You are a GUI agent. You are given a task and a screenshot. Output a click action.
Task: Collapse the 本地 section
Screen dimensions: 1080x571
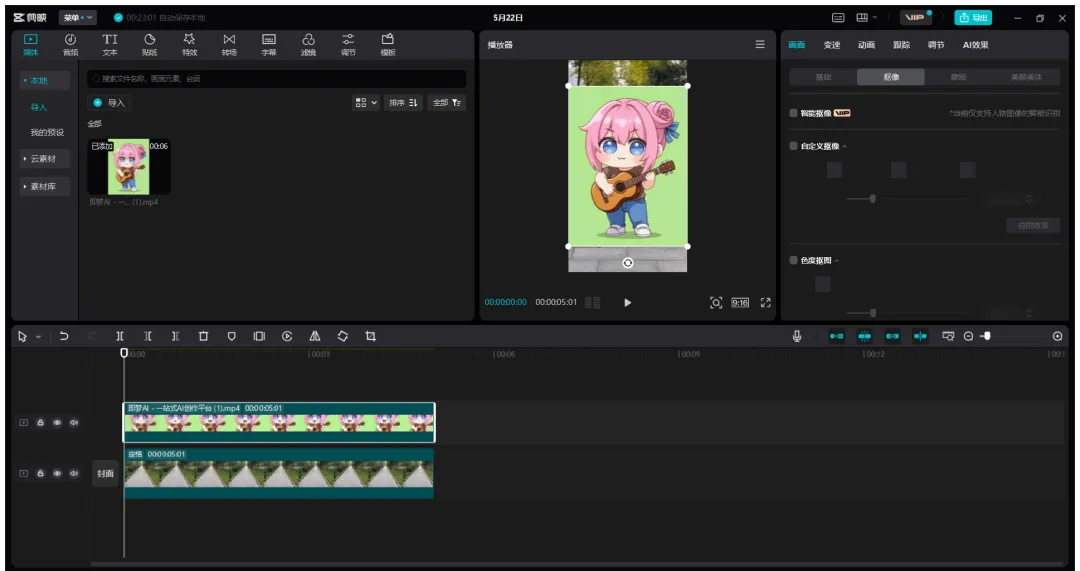point(45,81)
